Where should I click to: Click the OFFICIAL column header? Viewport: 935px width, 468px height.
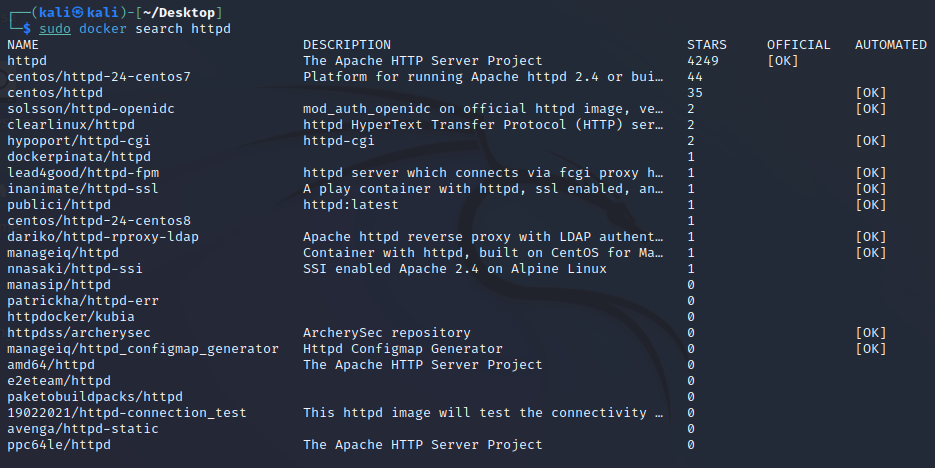[798, 45]
